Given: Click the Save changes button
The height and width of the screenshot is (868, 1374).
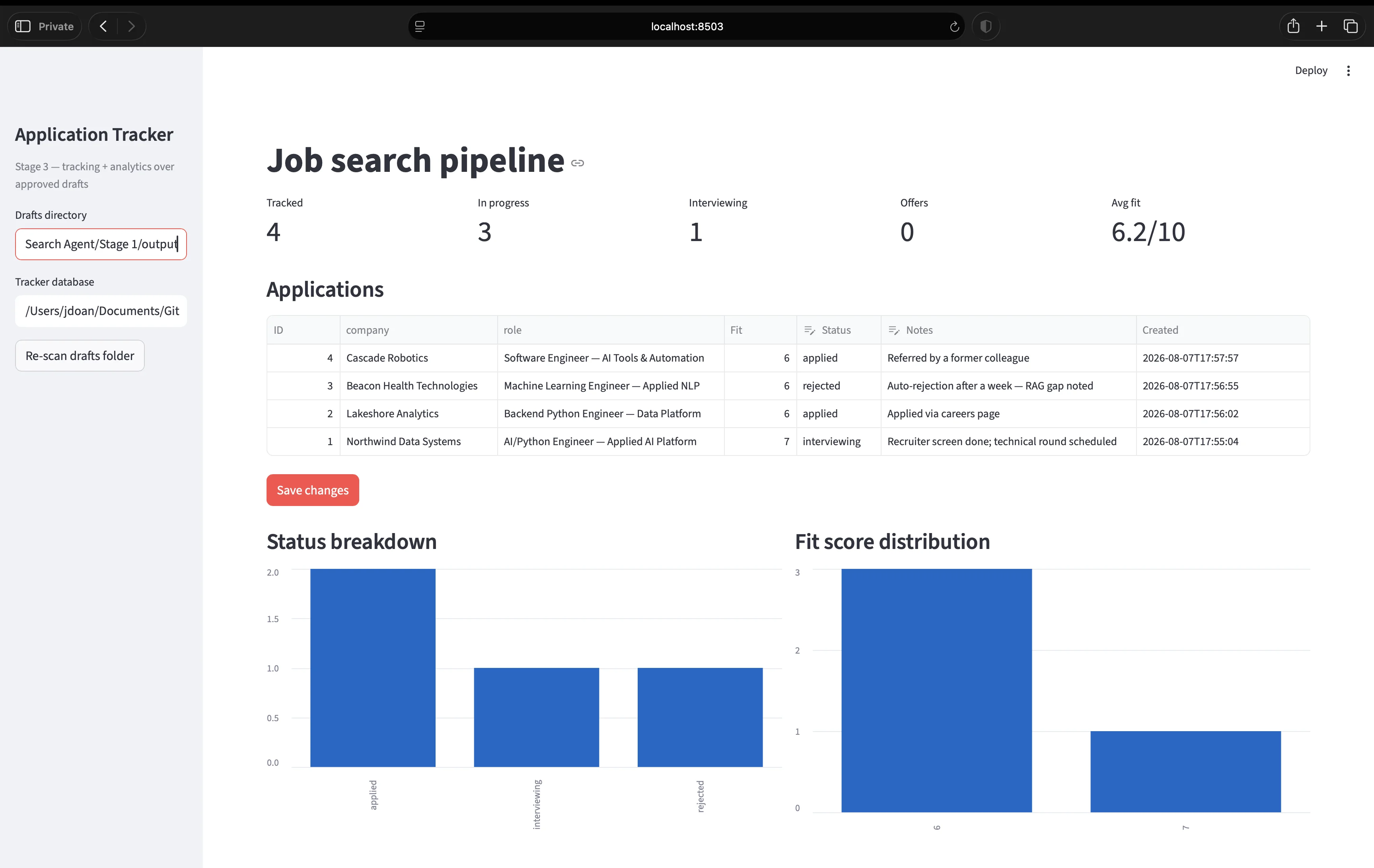Looking at the screenshot, I should click(313, 490).
